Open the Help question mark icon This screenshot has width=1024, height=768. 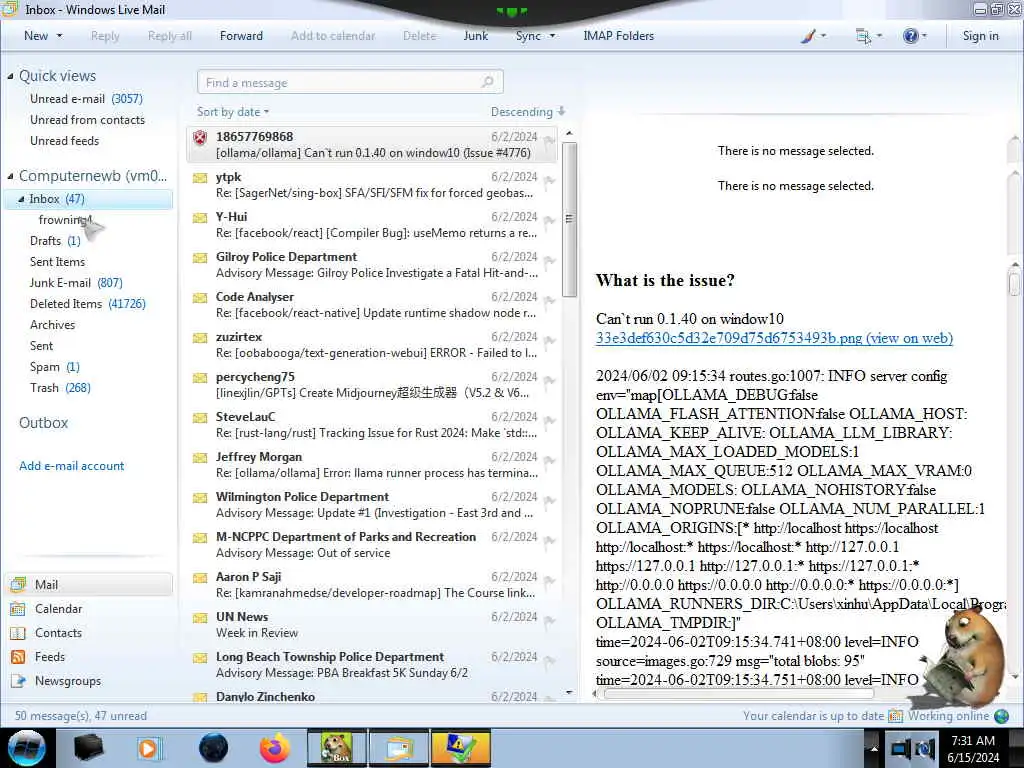point(910,36)
